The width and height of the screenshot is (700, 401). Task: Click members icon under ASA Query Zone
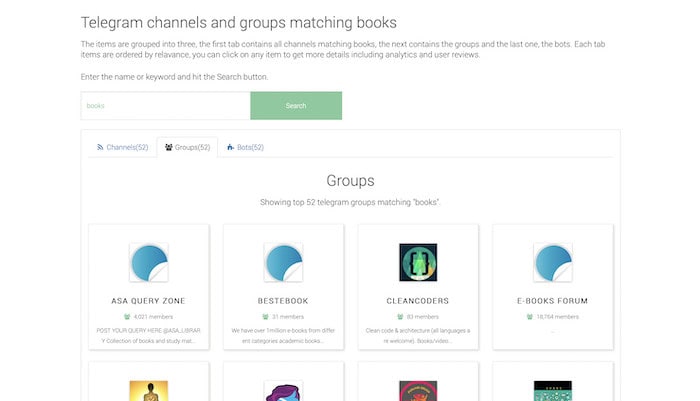click(x=127, y=317)
